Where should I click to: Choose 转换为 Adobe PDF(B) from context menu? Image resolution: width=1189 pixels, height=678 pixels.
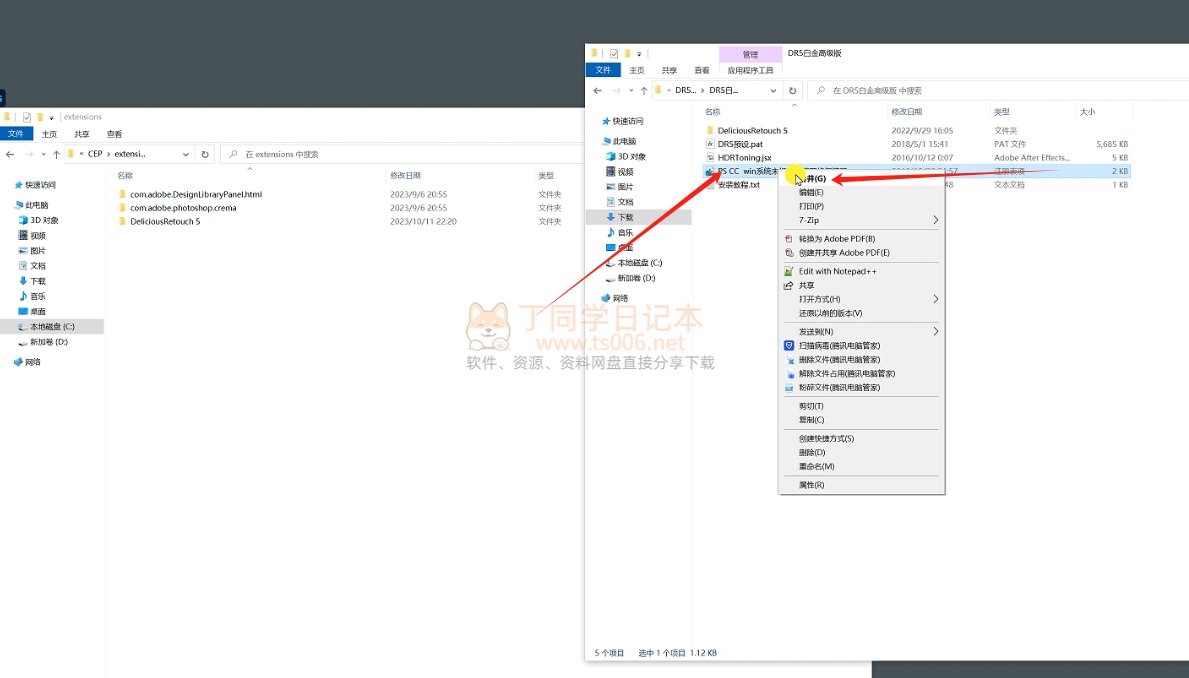point(836,239)
